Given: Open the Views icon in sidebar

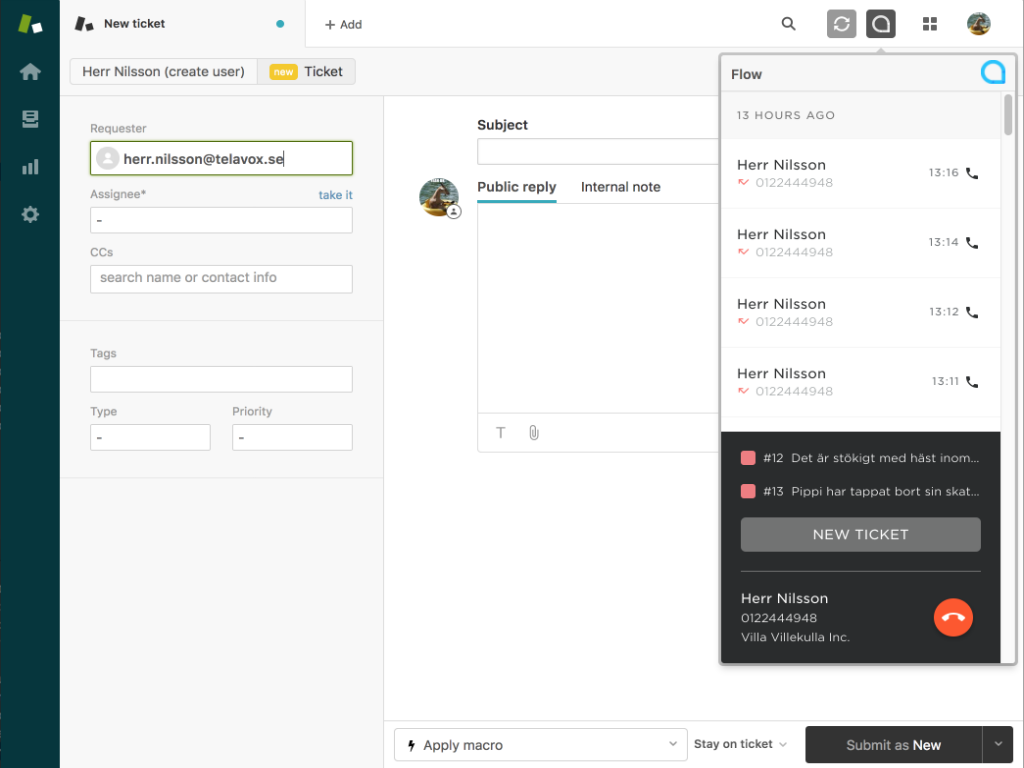Looking at the screenshot, I should (30, 119).
